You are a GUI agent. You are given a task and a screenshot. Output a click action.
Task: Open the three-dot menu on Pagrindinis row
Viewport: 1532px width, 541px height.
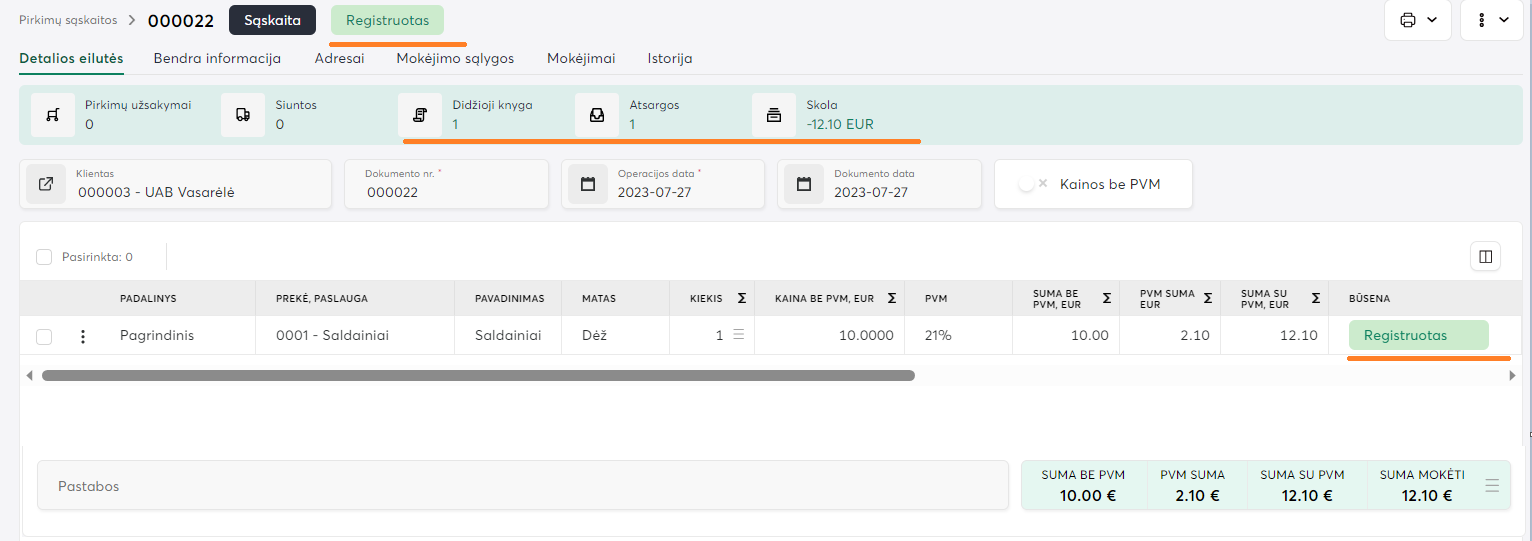click(x=83, y=337)
